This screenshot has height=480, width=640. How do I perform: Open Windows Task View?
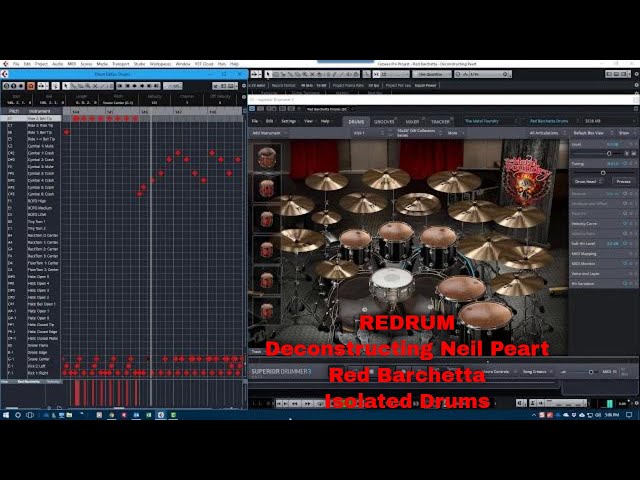pyautogui.click(x=30, y=415)
